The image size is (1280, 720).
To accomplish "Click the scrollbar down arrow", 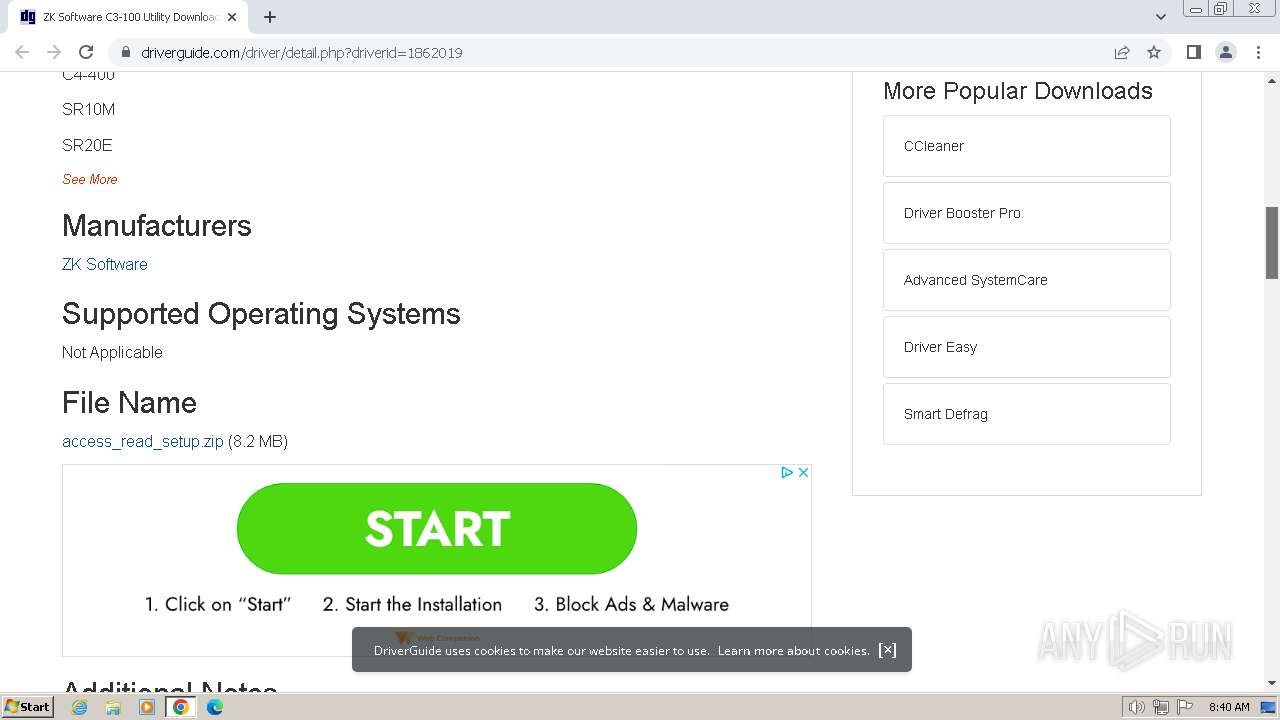I will point(1272,683).
